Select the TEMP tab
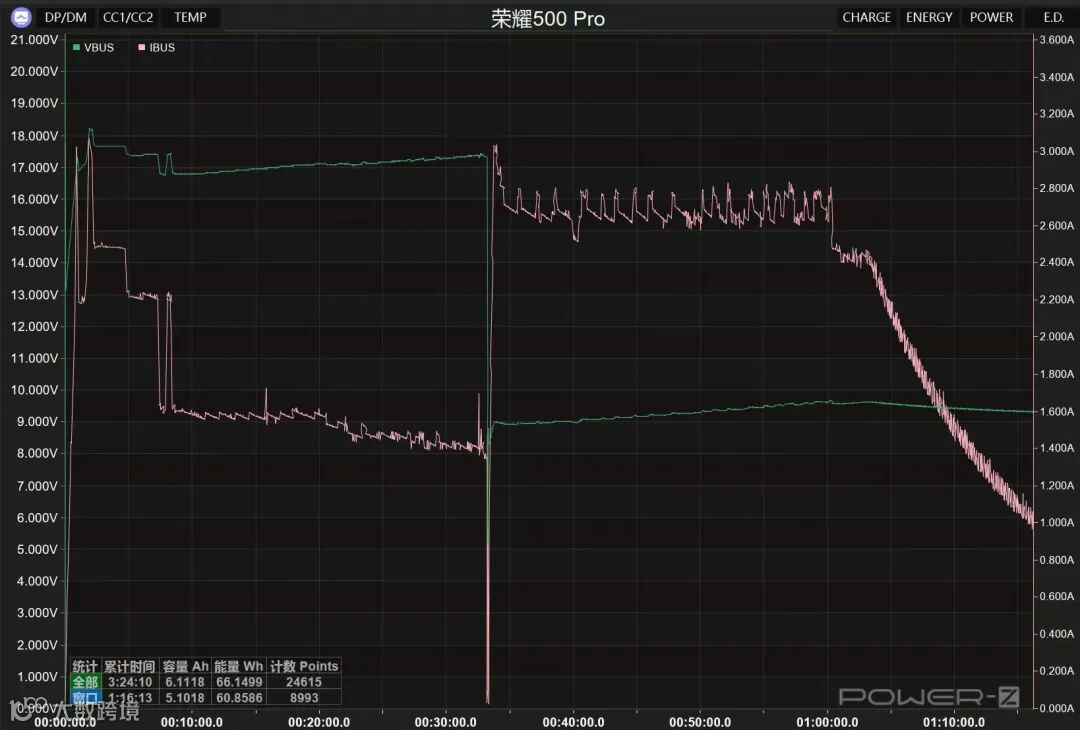The width and height of the screenshot is (1080, 730). point(190,17)
